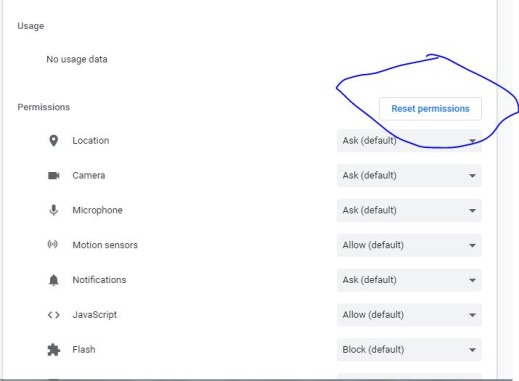Click the Microphone label text
This screenshot has width=519, height=381.
click(x=97, y=210)
